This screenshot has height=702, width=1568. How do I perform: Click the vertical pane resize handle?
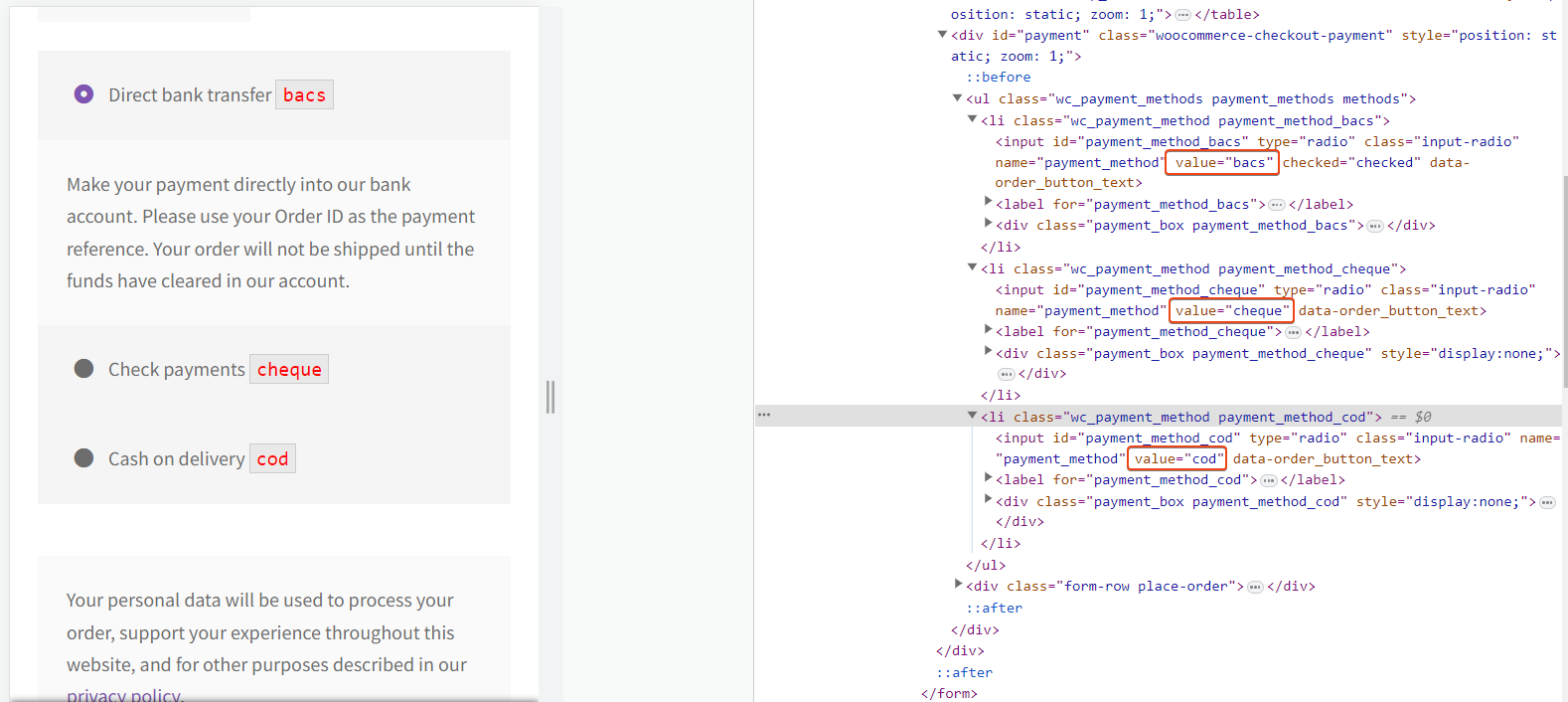550,397
